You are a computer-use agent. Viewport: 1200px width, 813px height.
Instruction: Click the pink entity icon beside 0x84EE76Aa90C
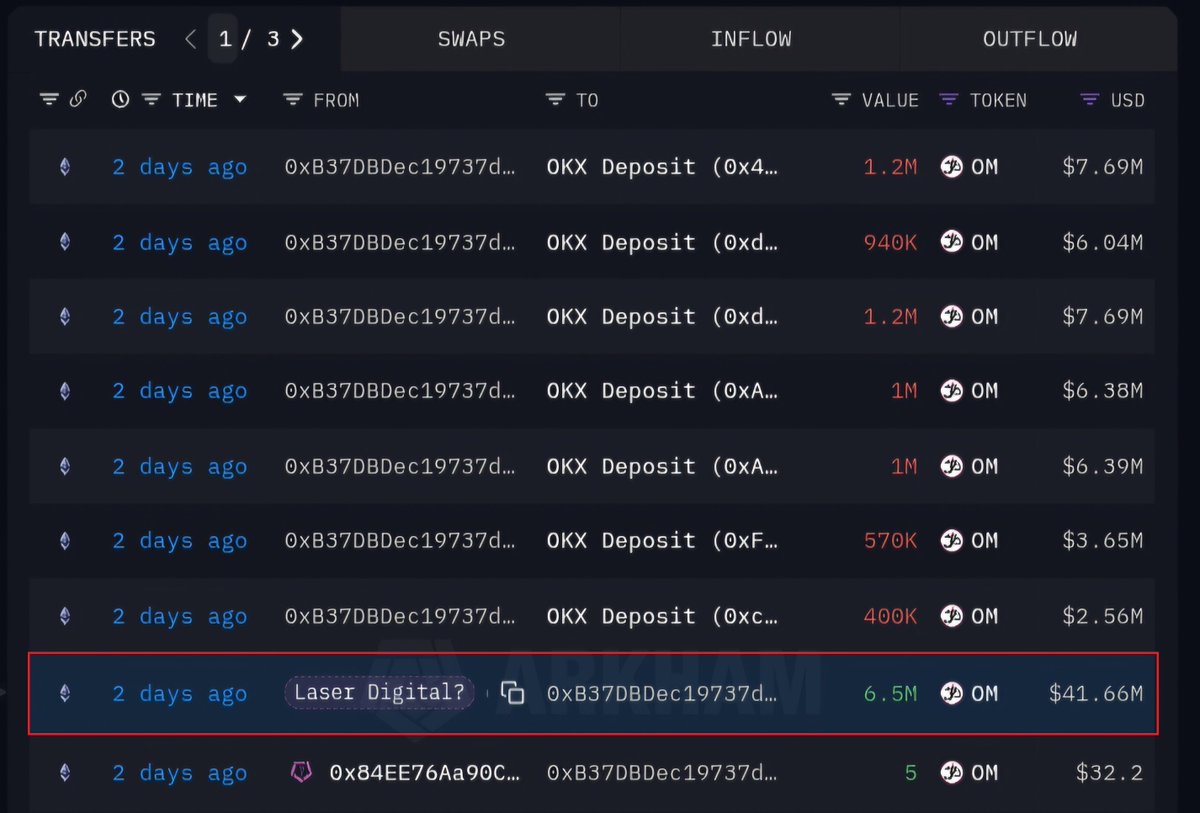[301, 772]
